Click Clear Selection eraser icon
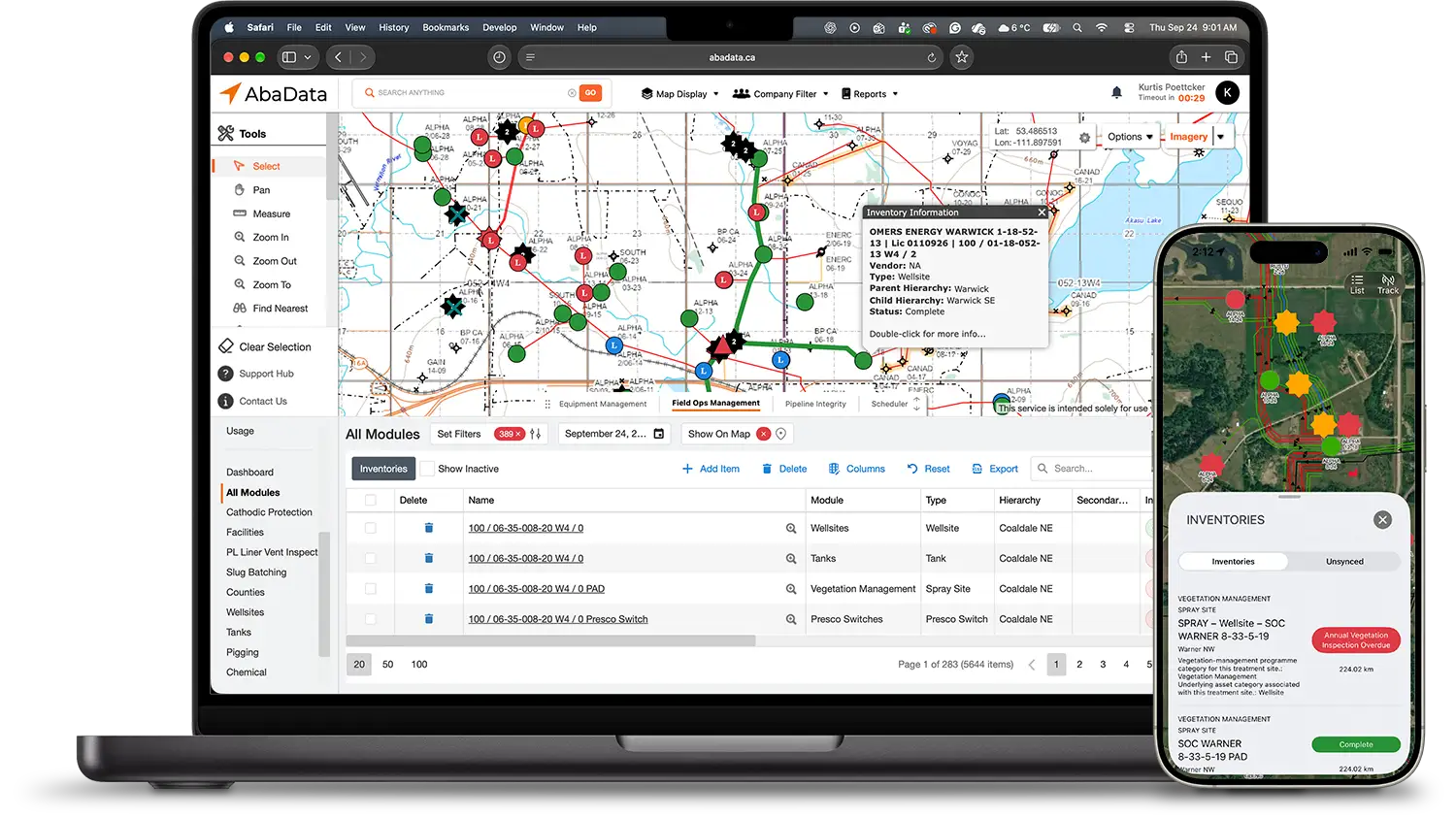This screenshot has width=1456, height=819. [x=226, y=346]
